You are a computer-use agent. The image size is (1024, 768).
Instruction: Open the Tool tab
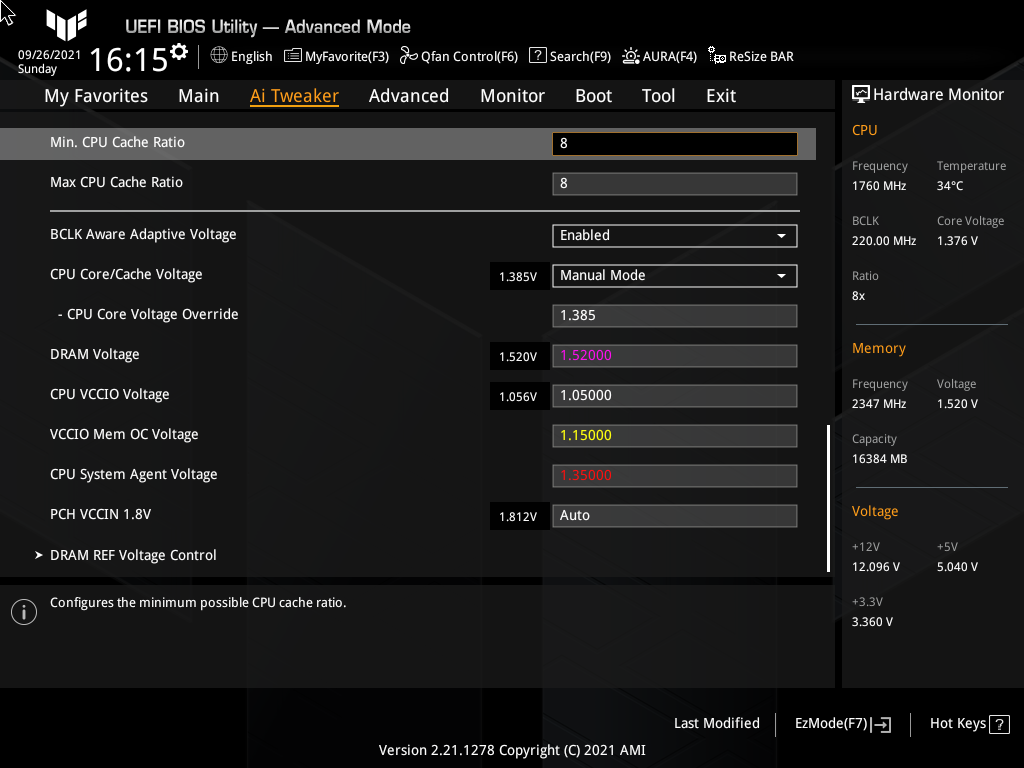(658, 96)
